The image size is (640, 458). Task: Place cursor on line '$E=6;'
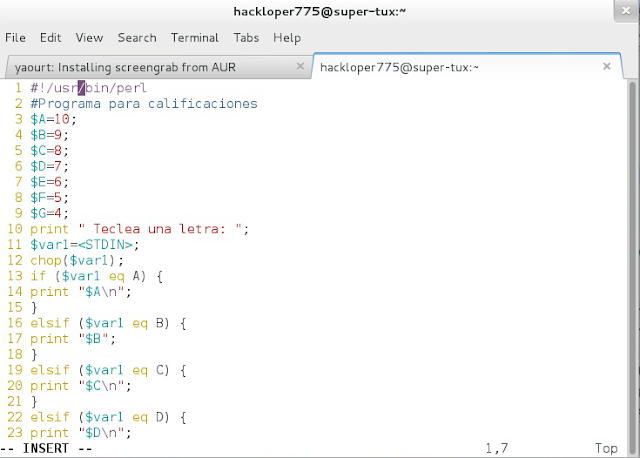click(49, 182)
